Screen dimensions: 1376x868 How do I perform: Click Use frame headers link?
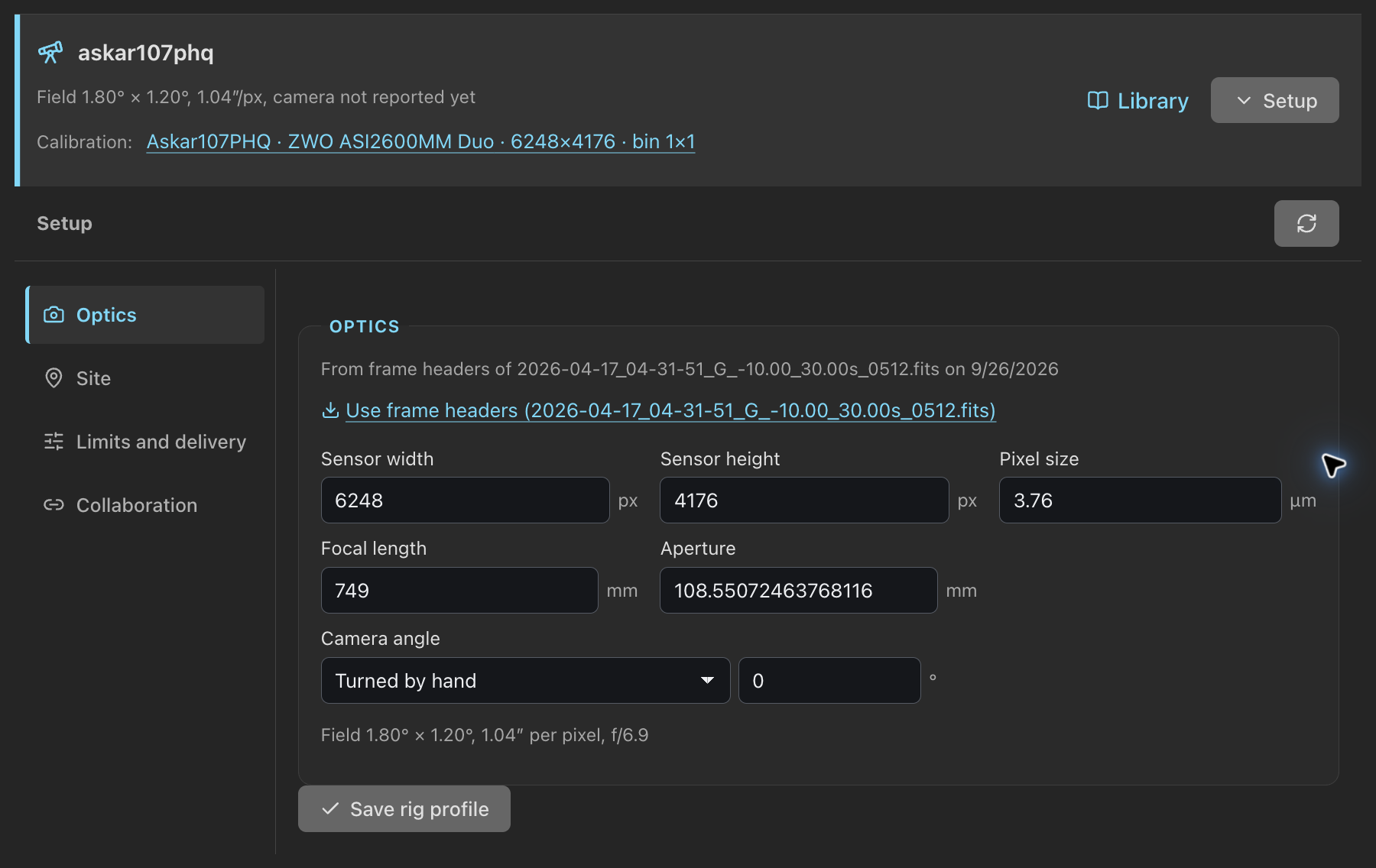point(670,410)
